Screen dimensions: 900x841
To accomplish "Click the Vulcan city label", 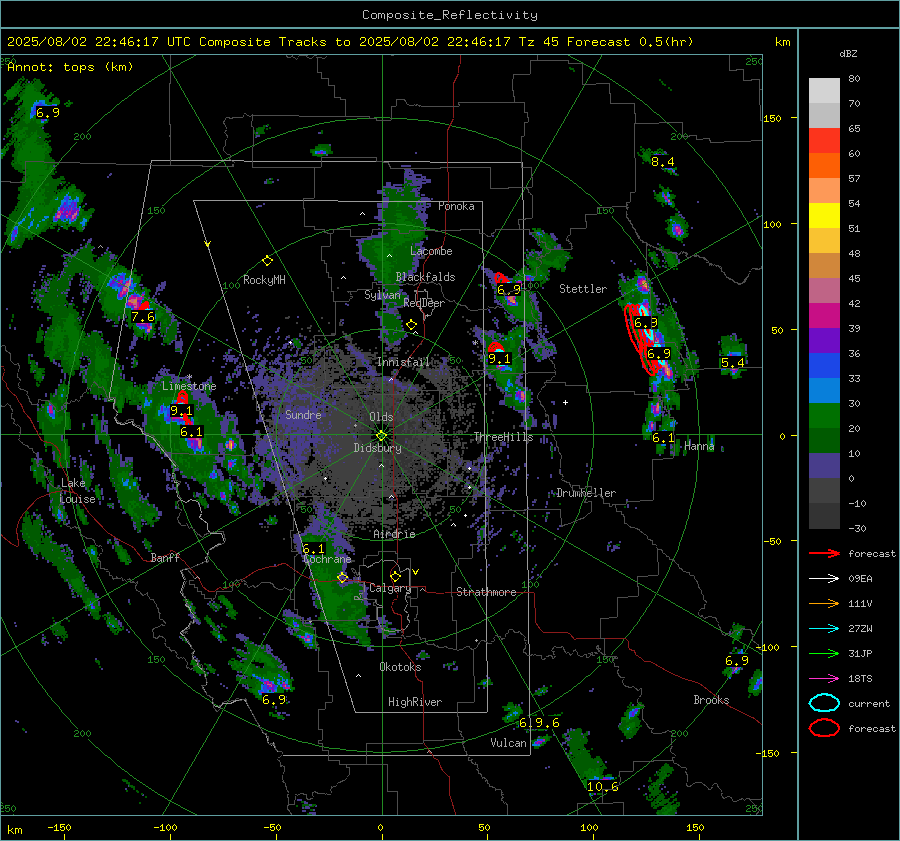I will [x=508, y=742].
